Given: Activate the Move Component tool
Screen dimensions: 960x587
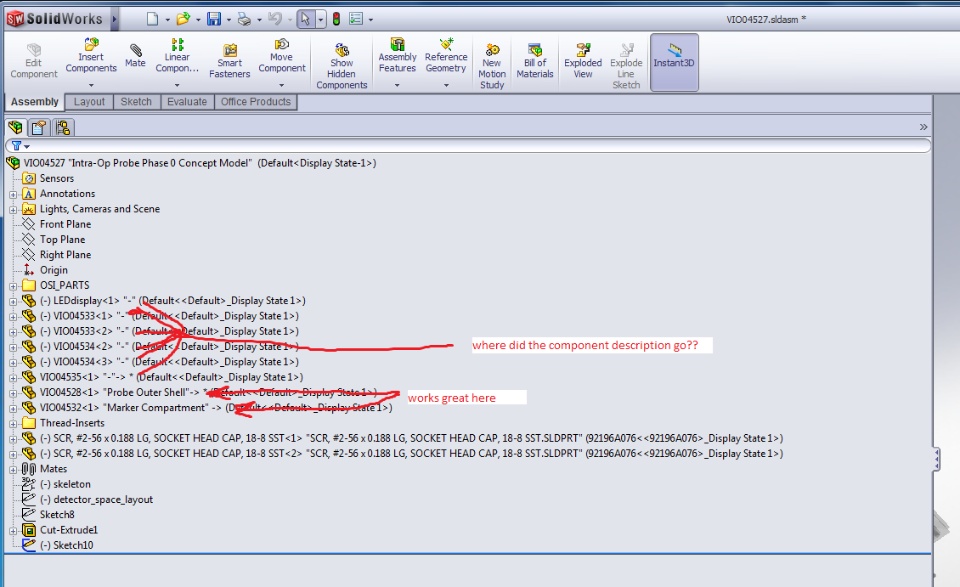Looking at the screenshot, I should coord(282,55).
